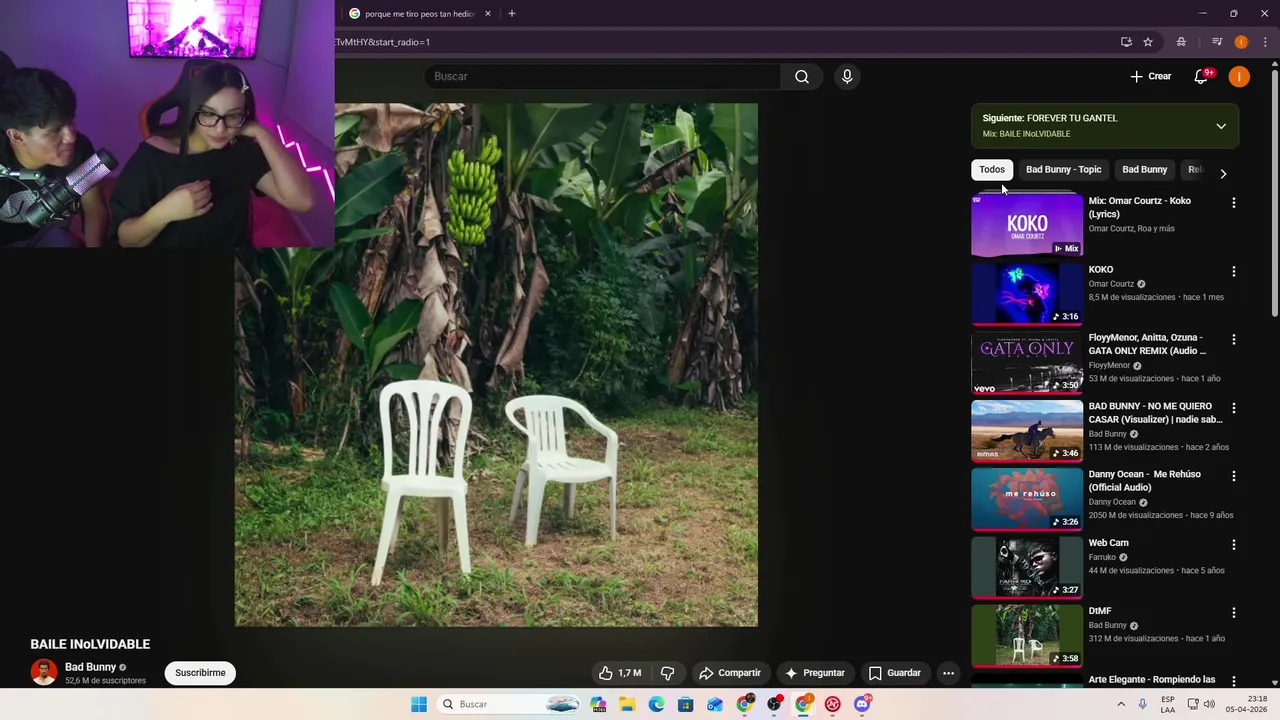Open options for GATA ONLY REMIX video
1280x720 pixels.
tap(1233, 339)
